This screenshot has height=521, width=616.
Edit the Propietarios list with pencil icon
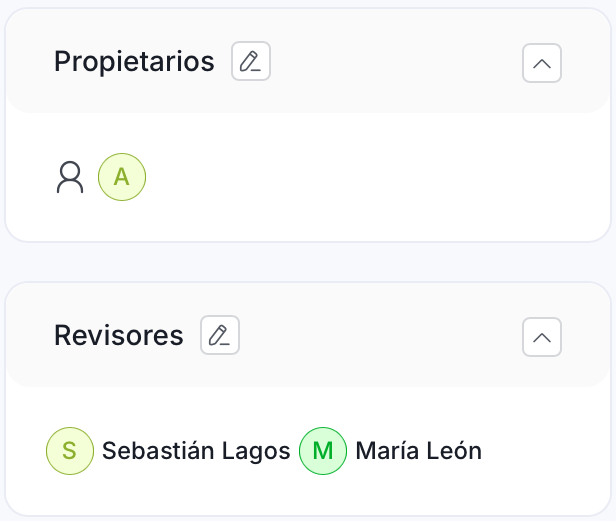[x=251, y=62]
